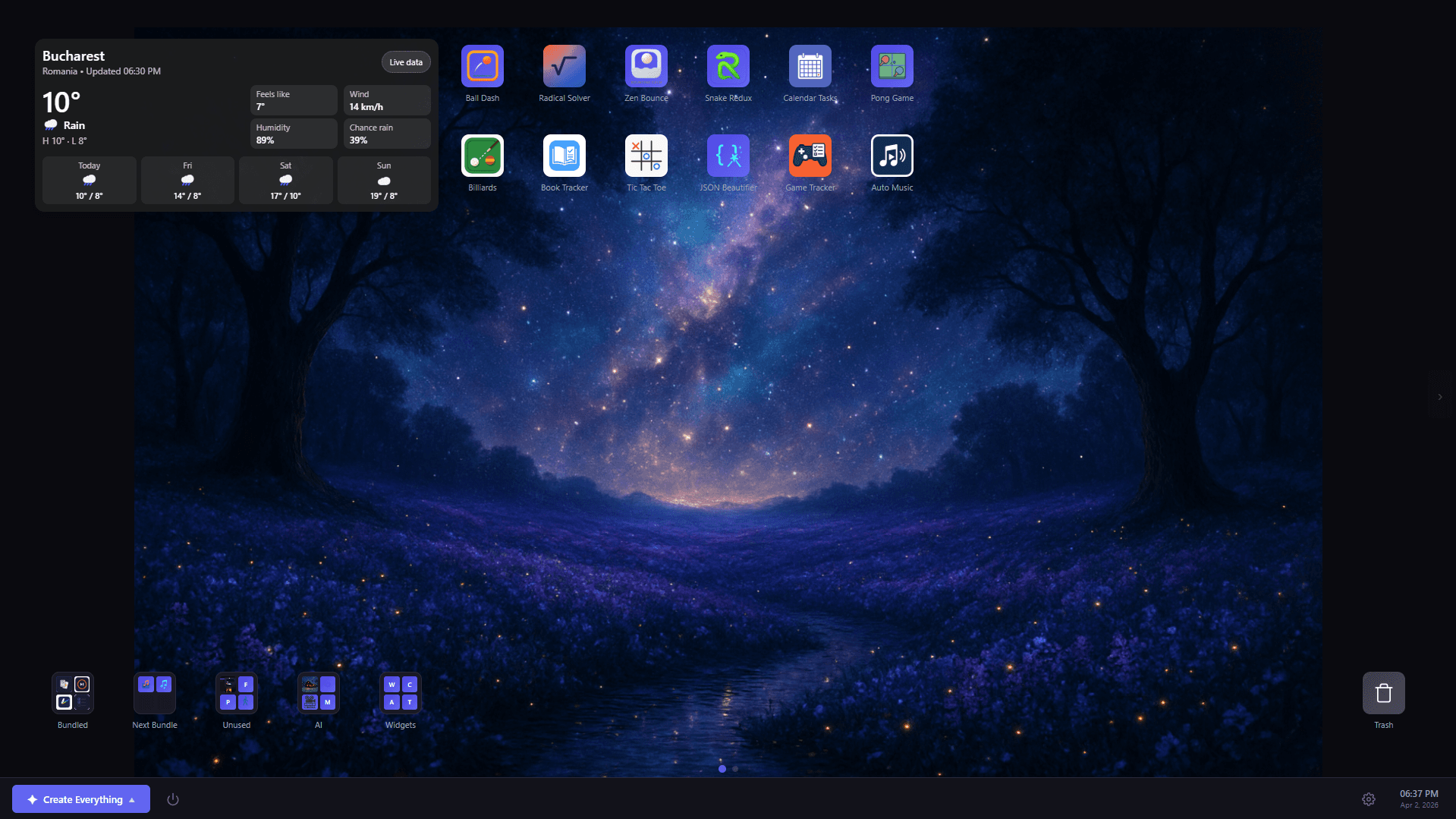Open Book Tracker
The height and width of the screenshot is (819, 1456).
(x=564, y=156)
